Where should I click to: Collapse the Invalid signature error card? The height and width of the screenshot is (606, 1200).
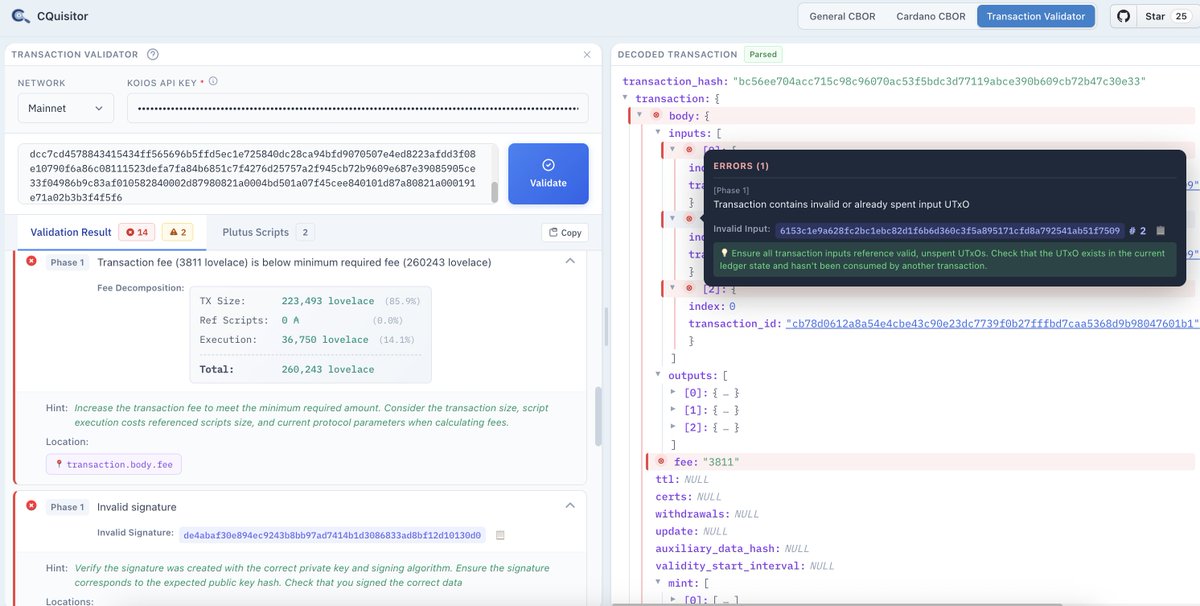(570, 507)
